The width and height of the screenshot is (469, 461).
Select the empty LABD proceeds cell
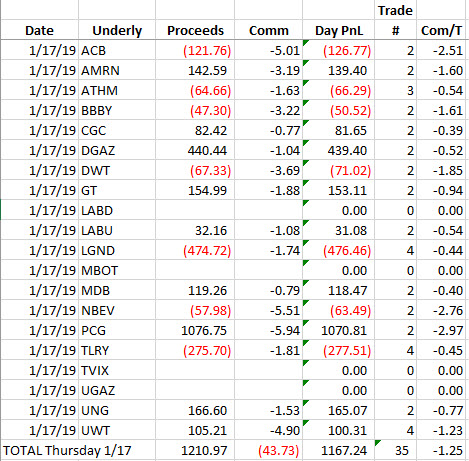(195, 210)
